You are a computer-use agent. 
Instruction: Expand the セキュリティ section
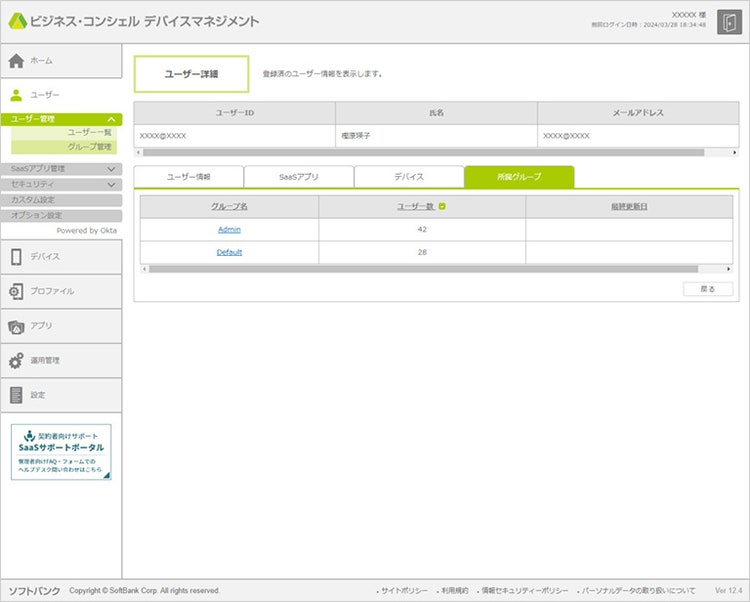coord(111,185)
